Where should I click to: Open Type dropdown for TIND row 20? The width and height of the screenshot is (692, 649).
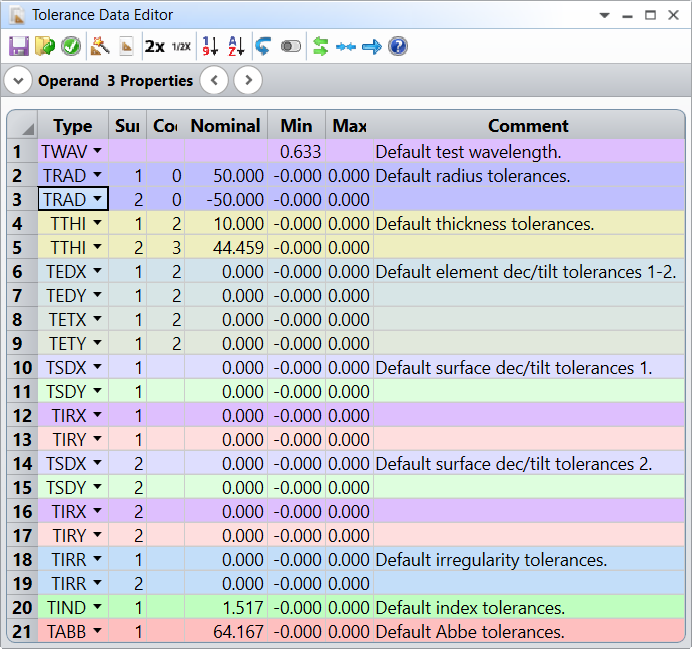coord(98,607)
